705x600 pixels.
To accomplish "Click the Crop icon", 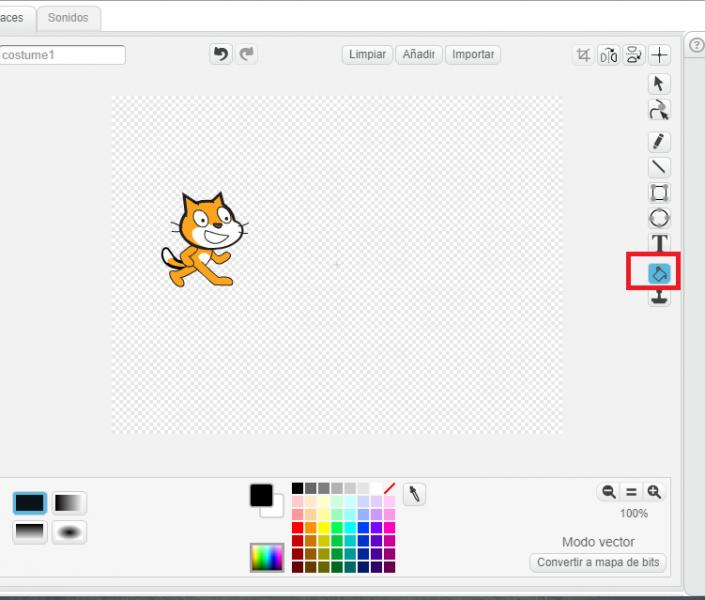I will [583, 55].
